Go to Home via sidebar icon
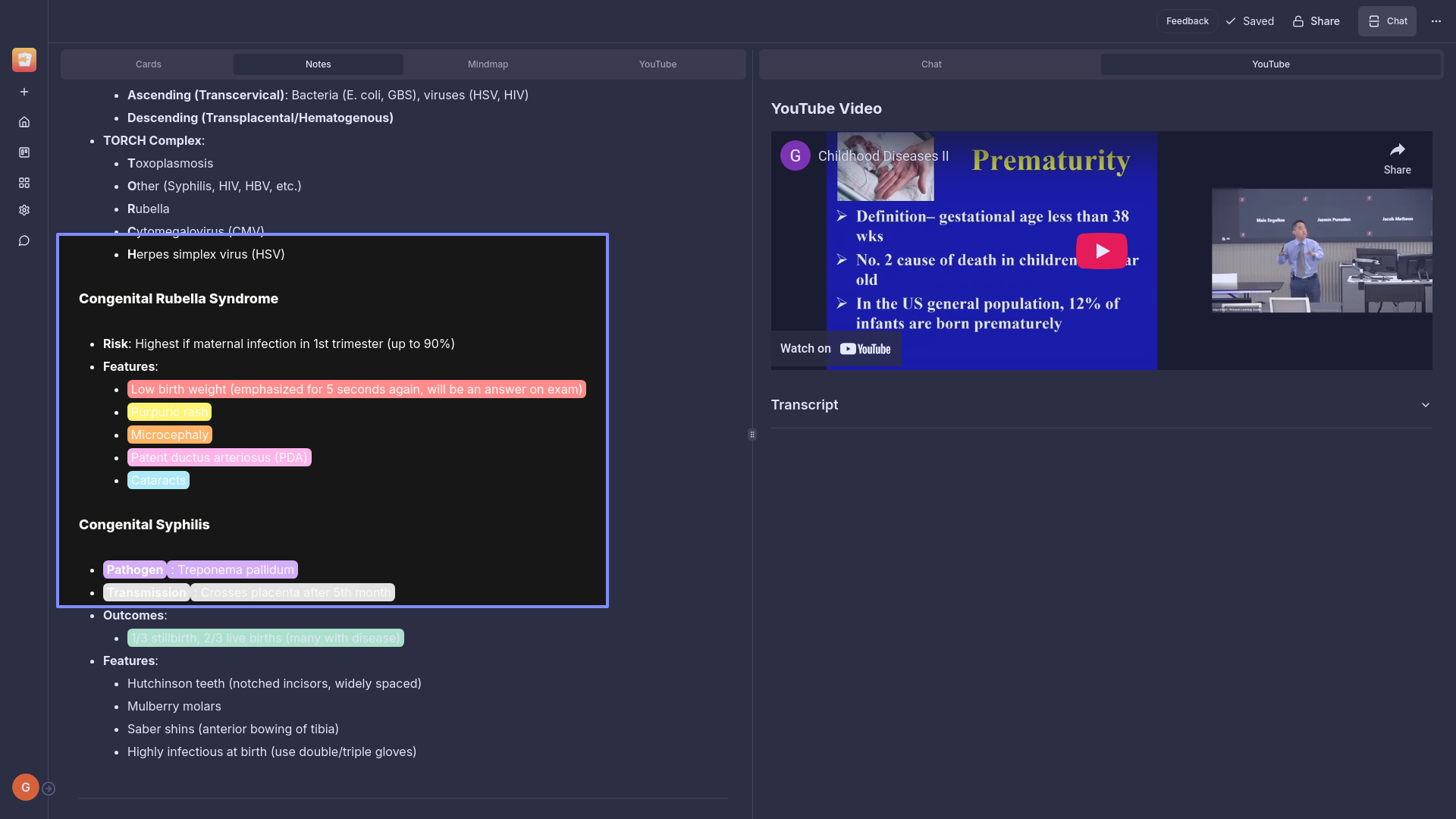Image resolution: width=1456 pixels, height=819 pixels. coord(24,122)
